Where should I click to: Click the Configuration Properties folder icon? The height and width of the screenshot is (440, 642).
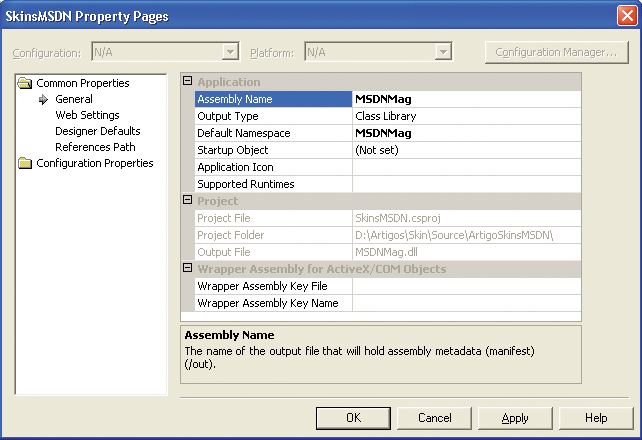[x=25, y=164]
